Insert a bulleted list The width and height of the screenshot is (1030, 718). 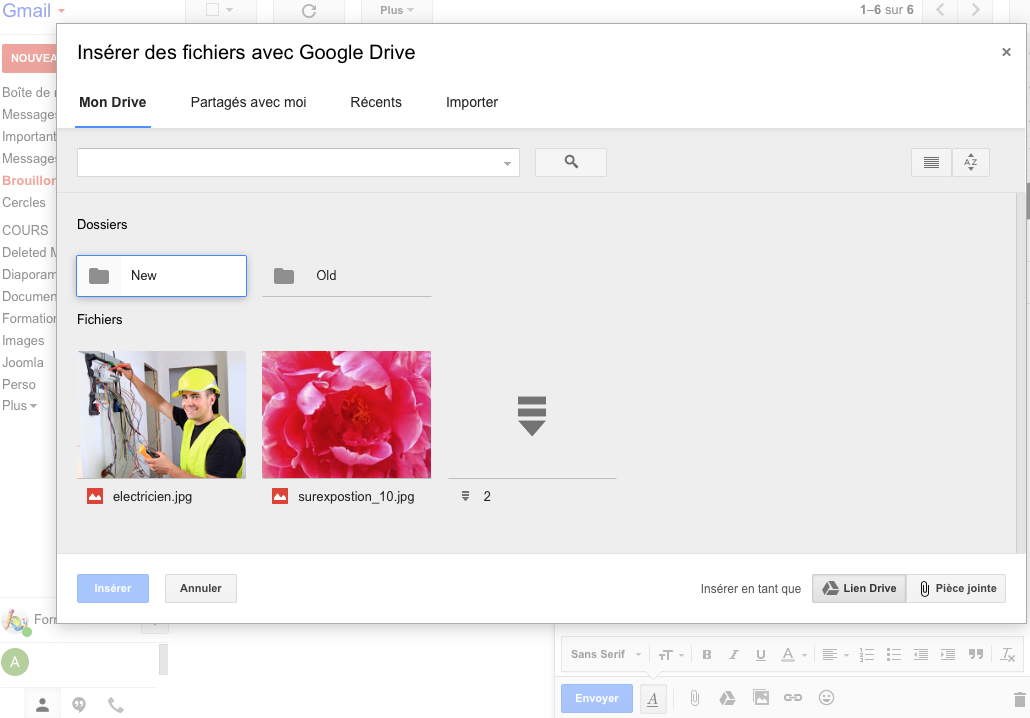pos(894,654)
